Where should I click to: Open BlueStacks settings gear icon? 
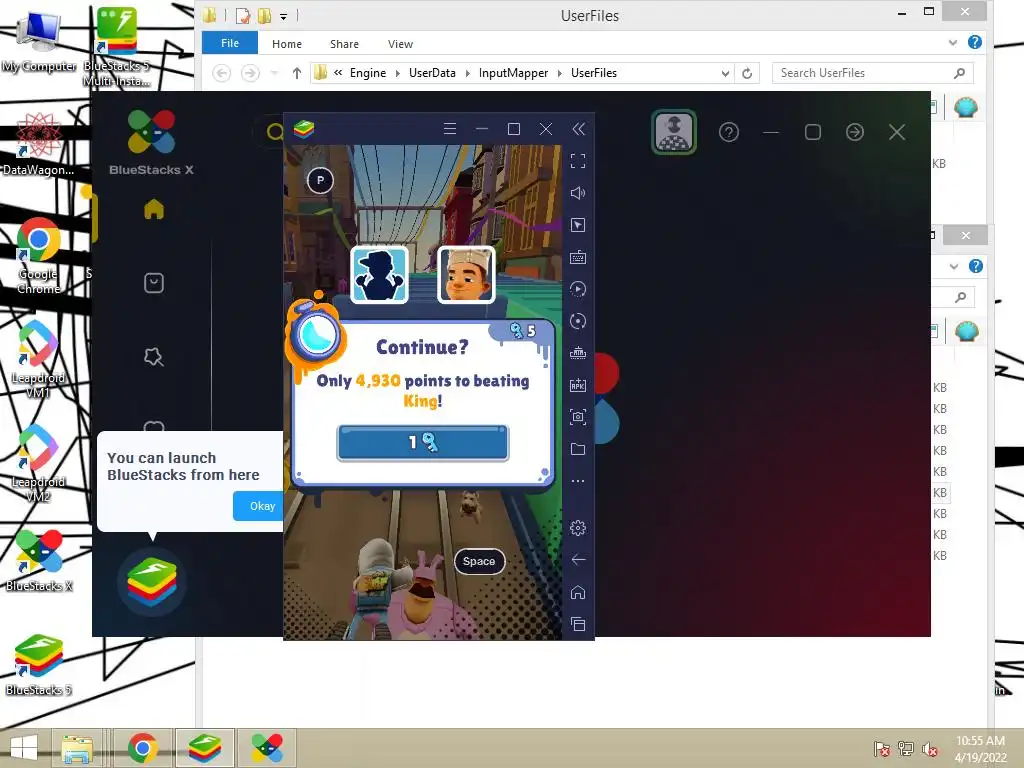[x=578, y=528]
